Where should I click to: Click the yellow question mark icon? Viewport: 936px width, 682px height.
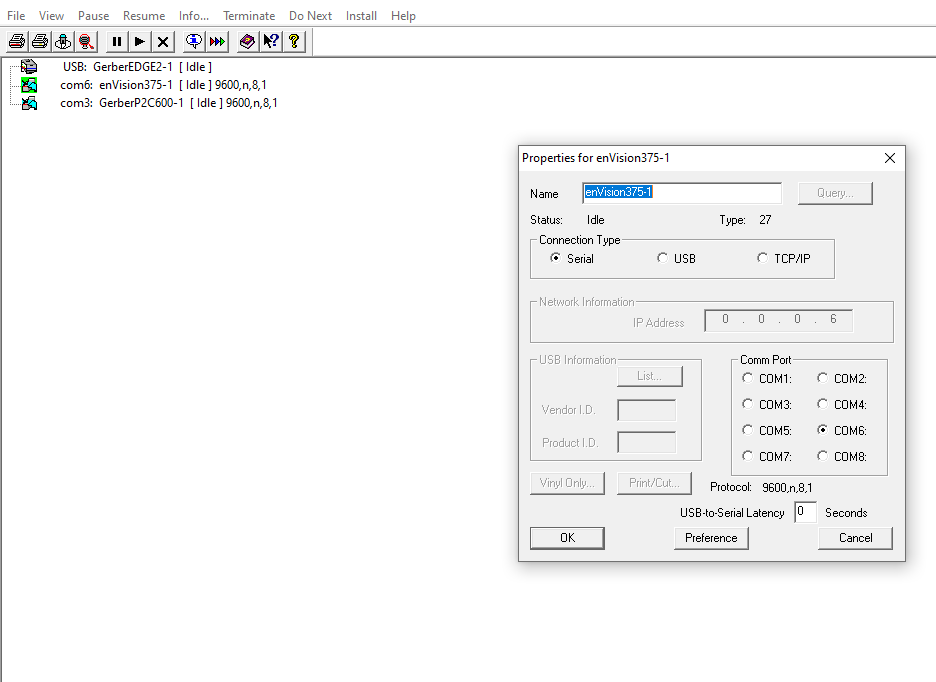click(x=294, y=41)
